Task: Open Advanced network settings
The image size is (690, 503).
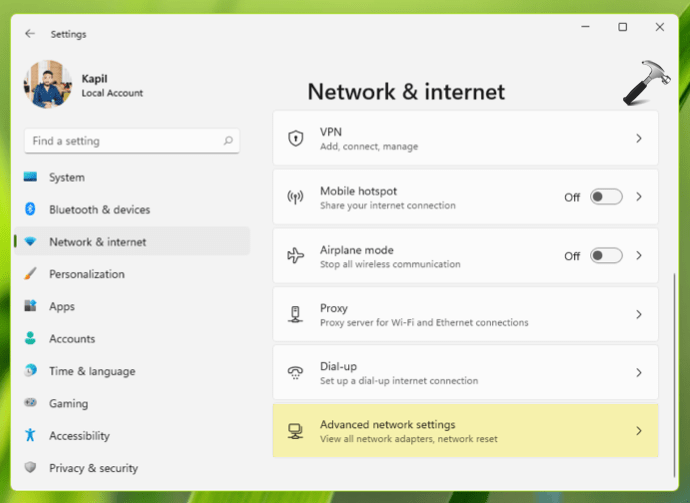Action: point(466,431)
